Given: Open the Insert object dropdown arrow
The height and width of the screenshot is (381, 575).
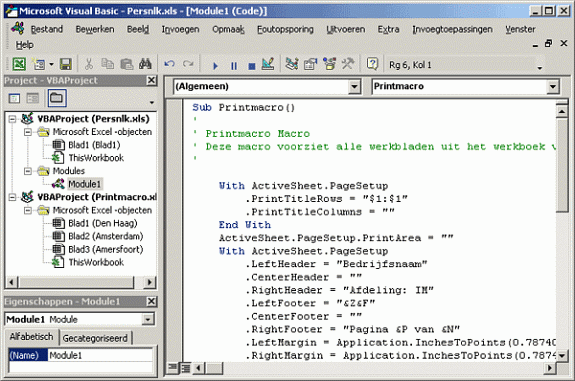Looking at the screenshot, I should pyautogui.click(x=51, y=65).
